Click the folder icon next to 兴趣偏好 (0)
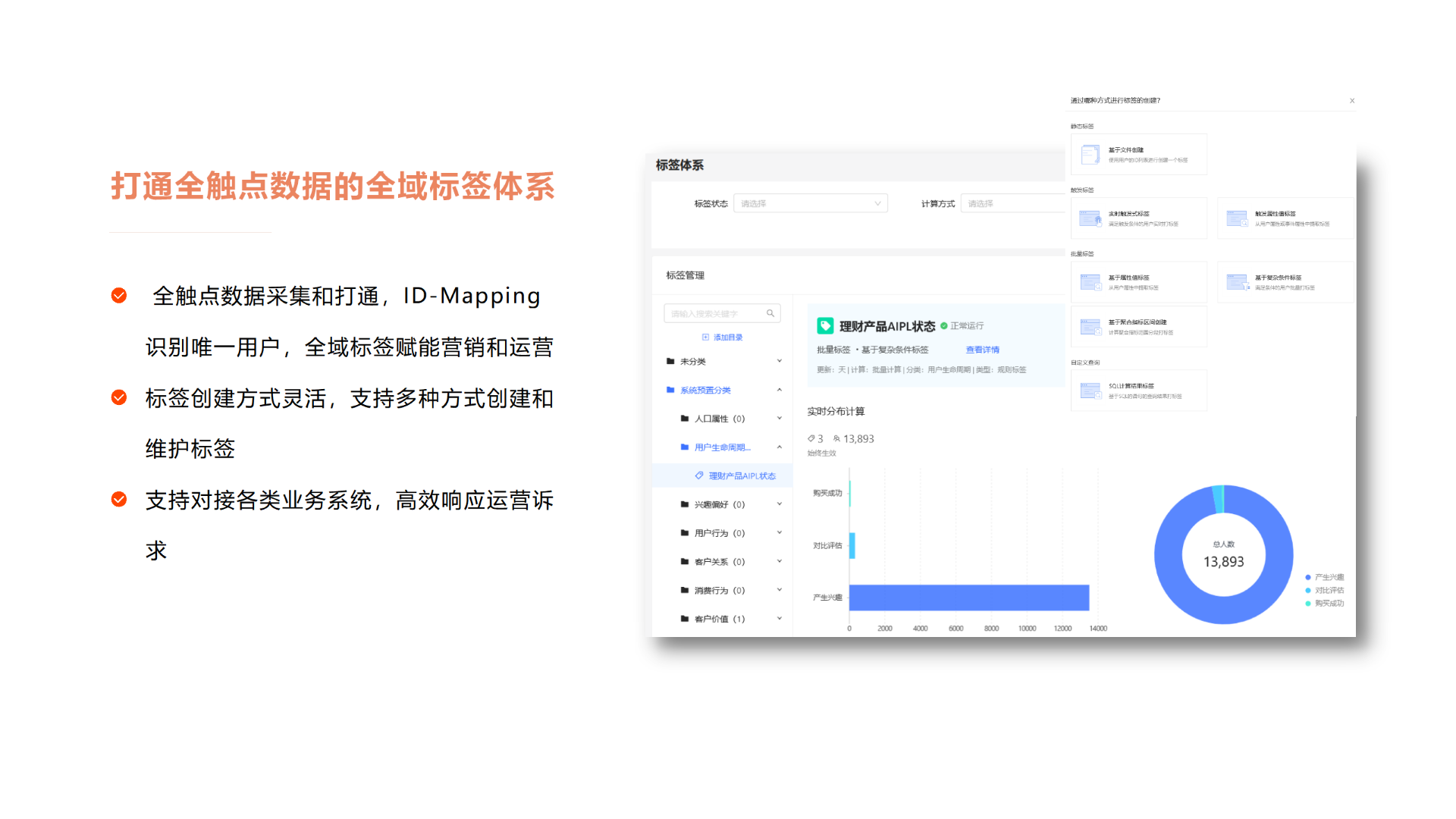Image resolution: width=1456 pixels, height=819 pixels. click(685, 504)
